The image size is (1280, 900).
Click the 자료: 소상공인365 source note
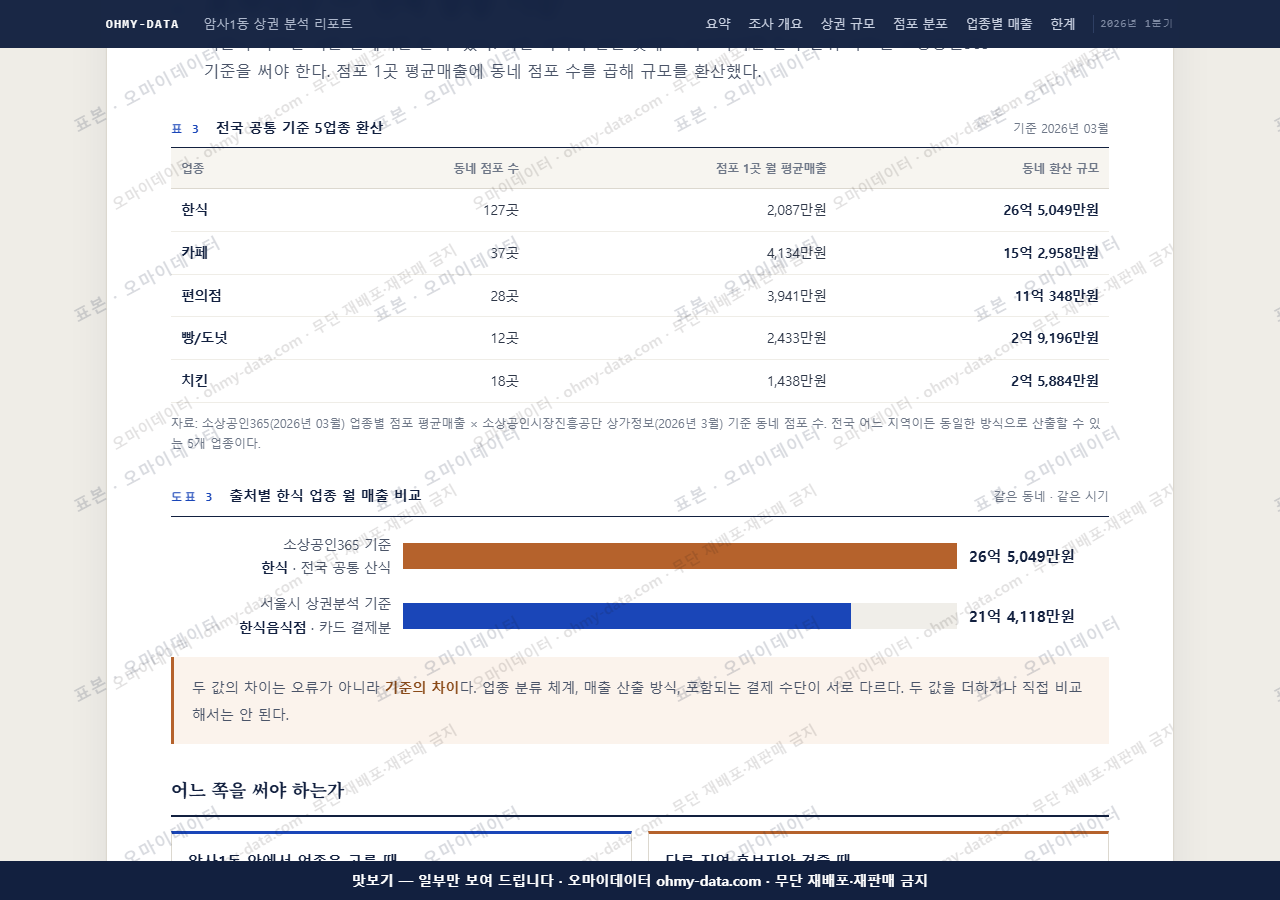pos(640,433)
